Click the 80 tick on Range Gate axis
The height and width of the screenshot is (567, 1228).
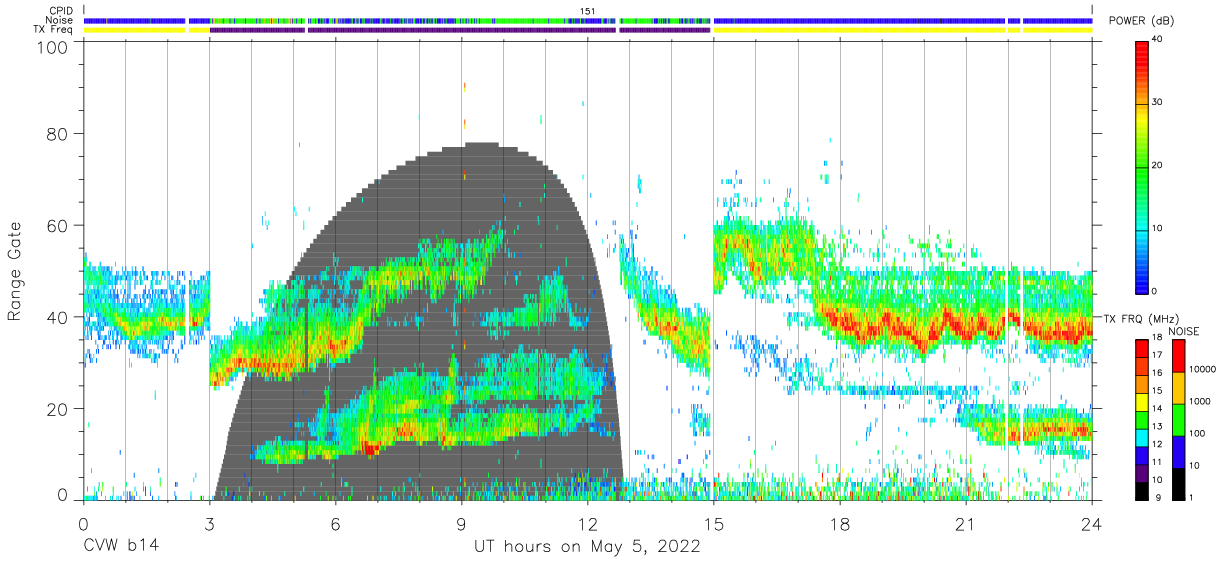pos(58,133)
